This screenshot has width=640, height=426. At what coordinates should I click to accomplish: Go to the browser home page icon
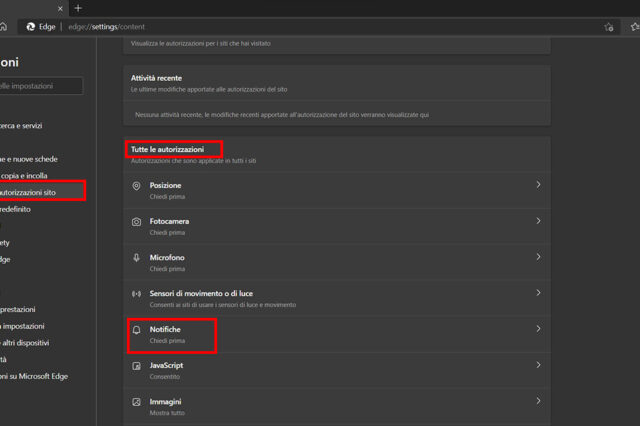4,27
